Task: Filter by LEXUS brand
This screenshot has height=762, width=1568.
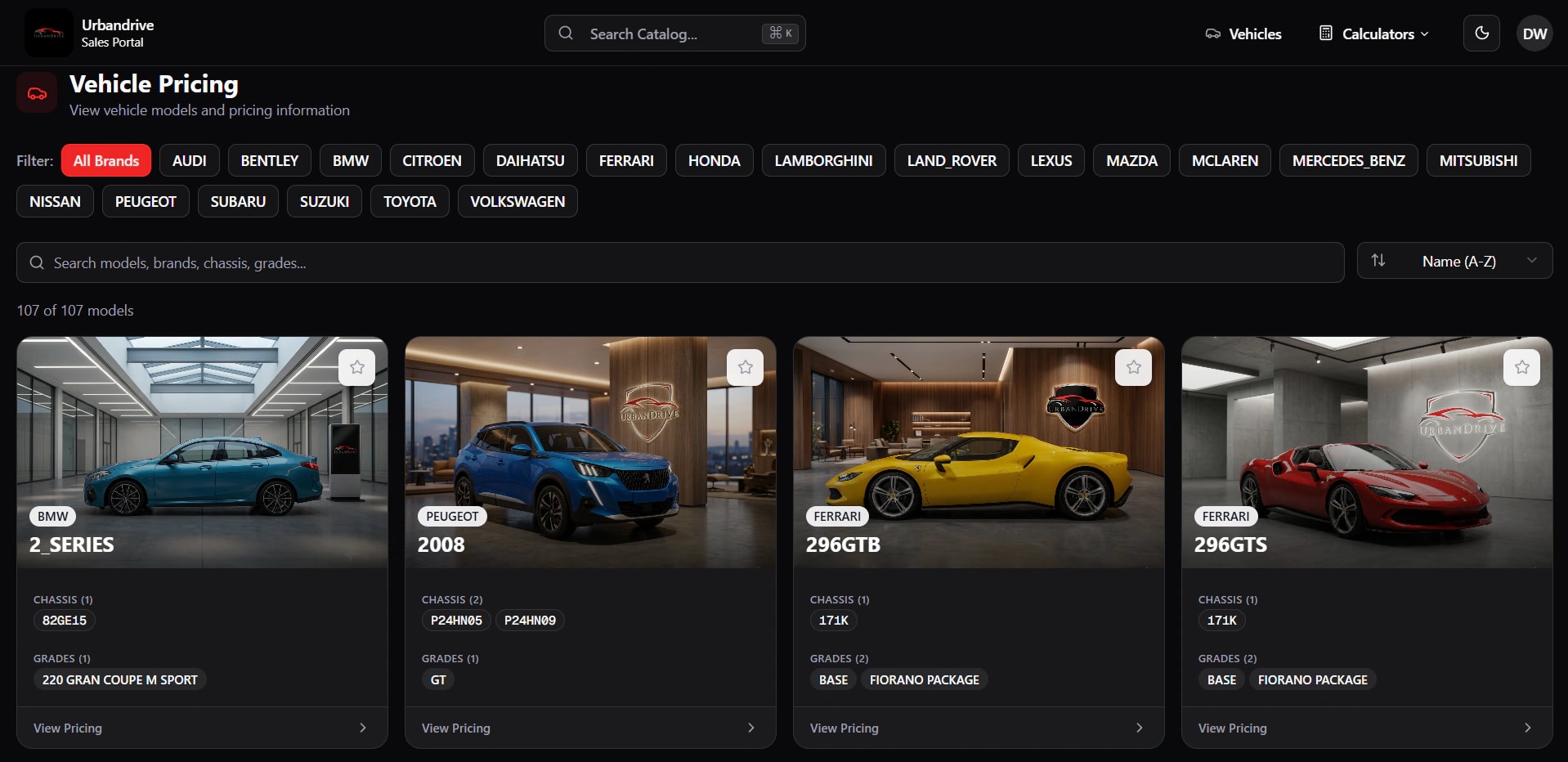Action: point(1051,160)
